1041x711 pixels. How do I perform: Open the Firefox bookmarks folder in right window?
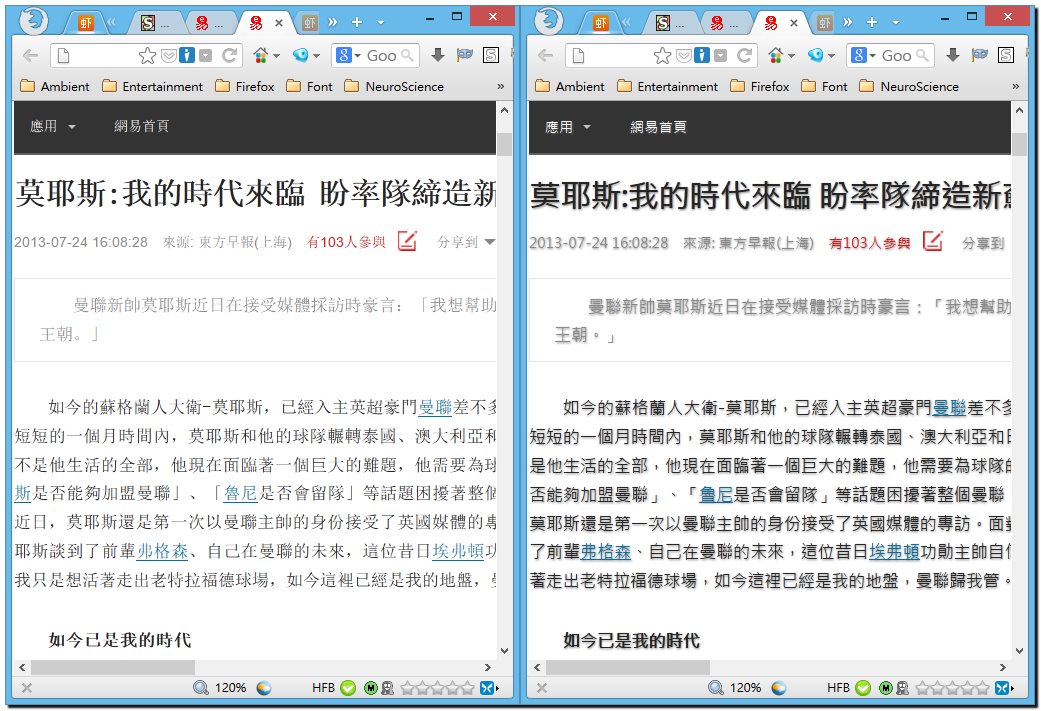760,86
